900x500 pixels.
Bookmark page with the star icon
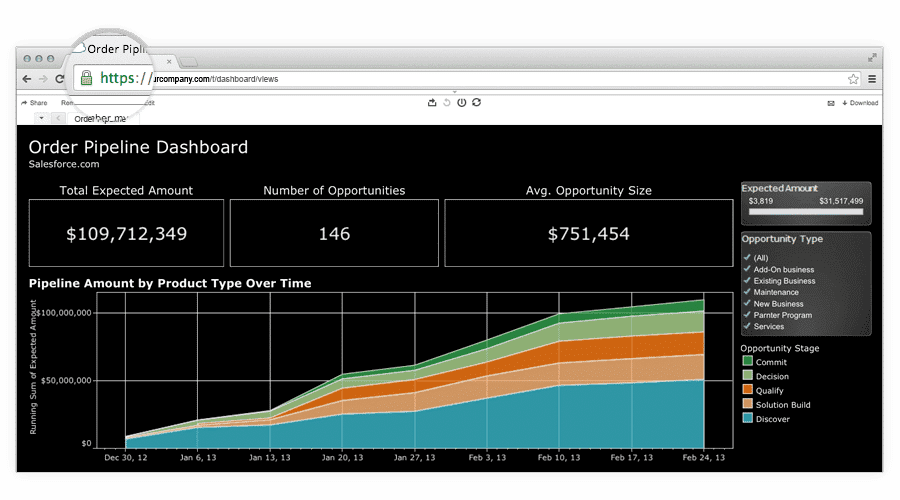(x=853, y=79)
